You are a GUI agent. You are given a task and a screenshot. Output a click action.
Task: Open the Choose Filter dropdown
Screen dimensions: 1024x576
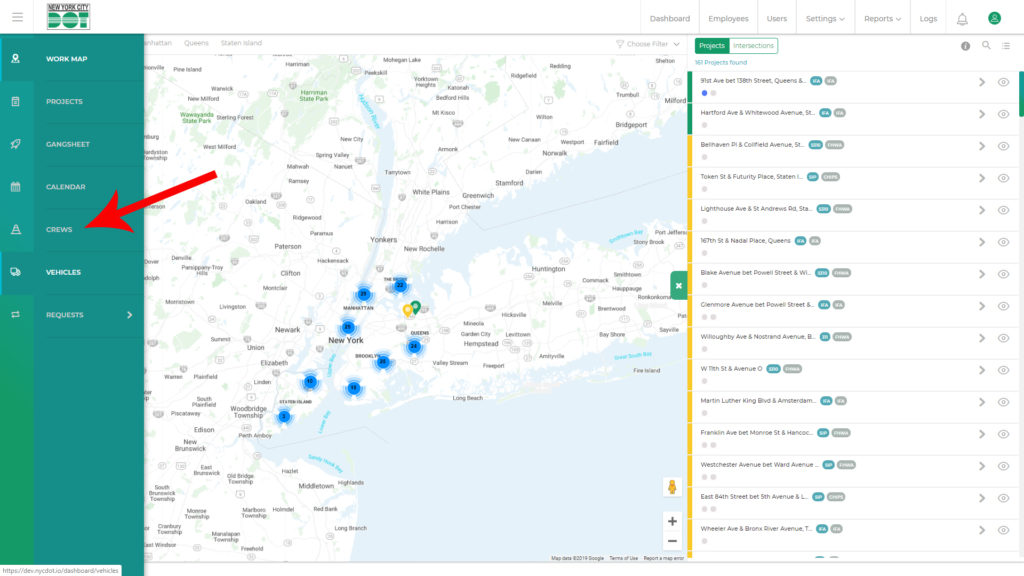[x=648, y=44]
